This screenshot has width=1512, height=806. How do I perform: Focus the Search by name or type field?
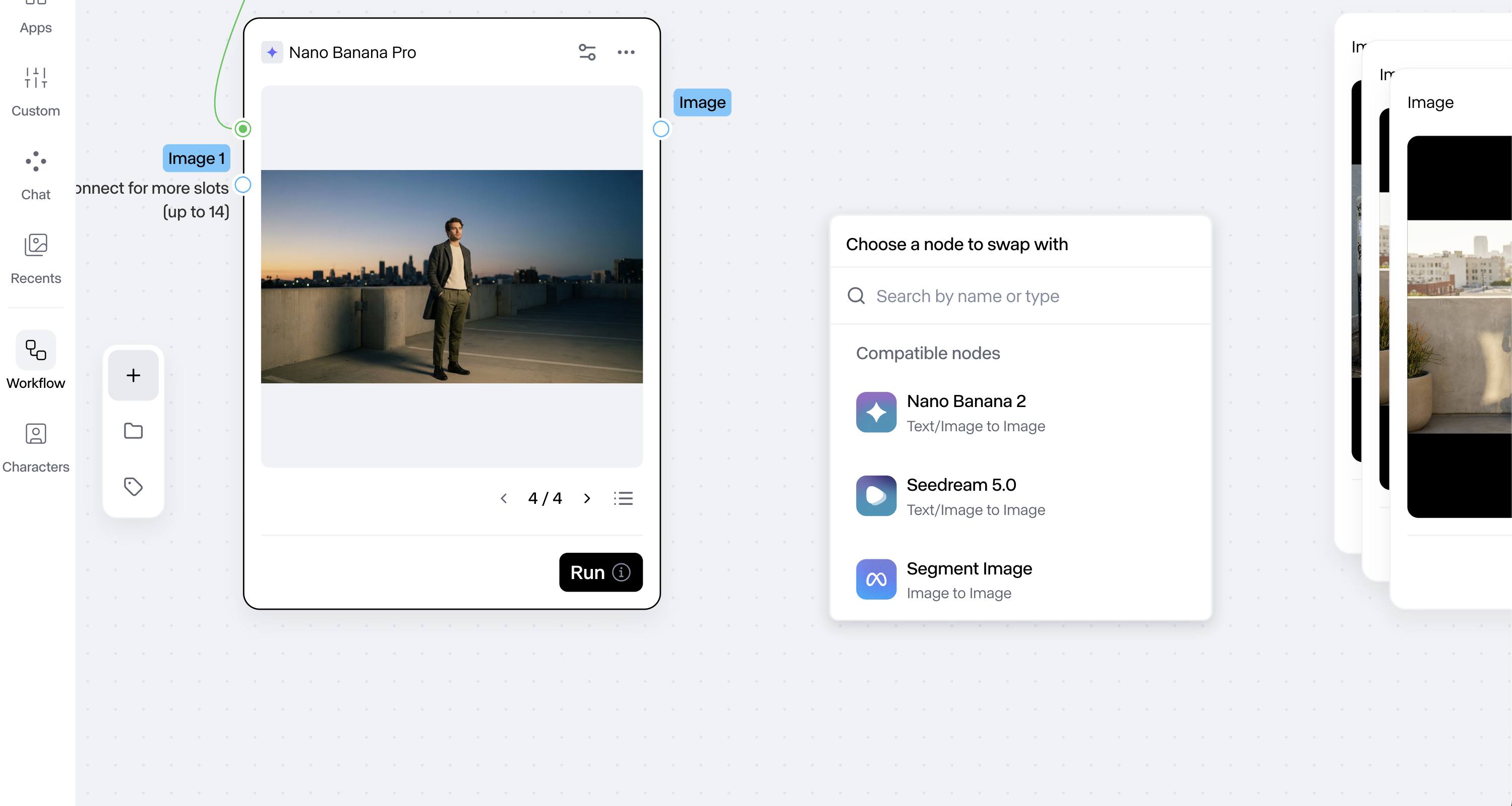[x=1020, y=296]
